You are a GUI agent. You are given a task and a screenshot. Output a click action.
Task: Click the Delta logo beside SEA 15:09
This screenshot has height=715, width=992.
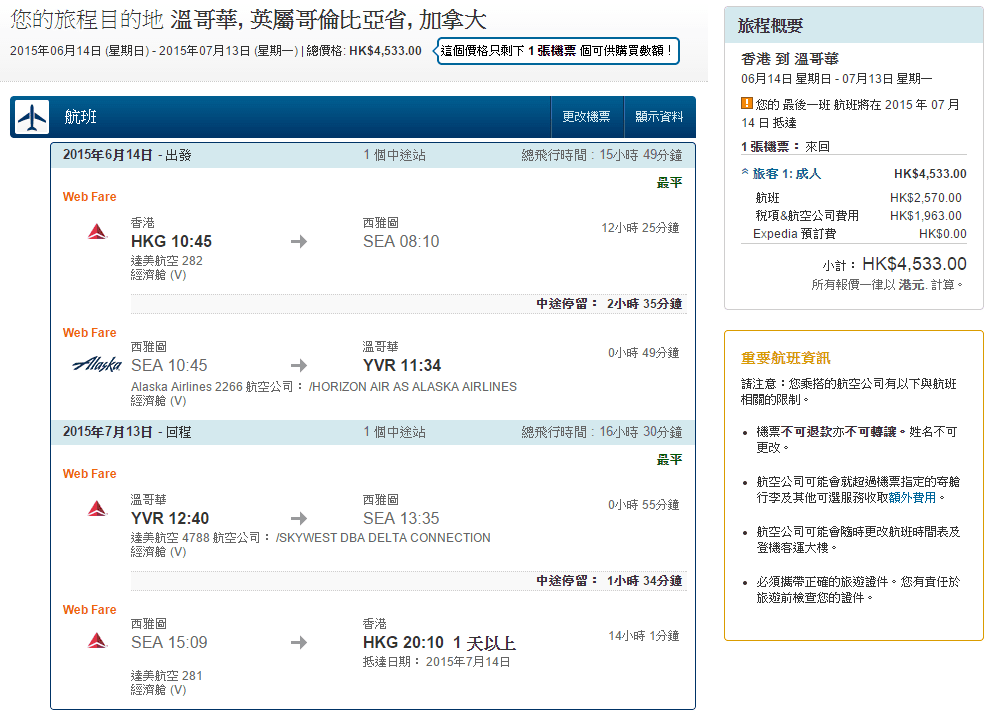[x=97, y=640]
